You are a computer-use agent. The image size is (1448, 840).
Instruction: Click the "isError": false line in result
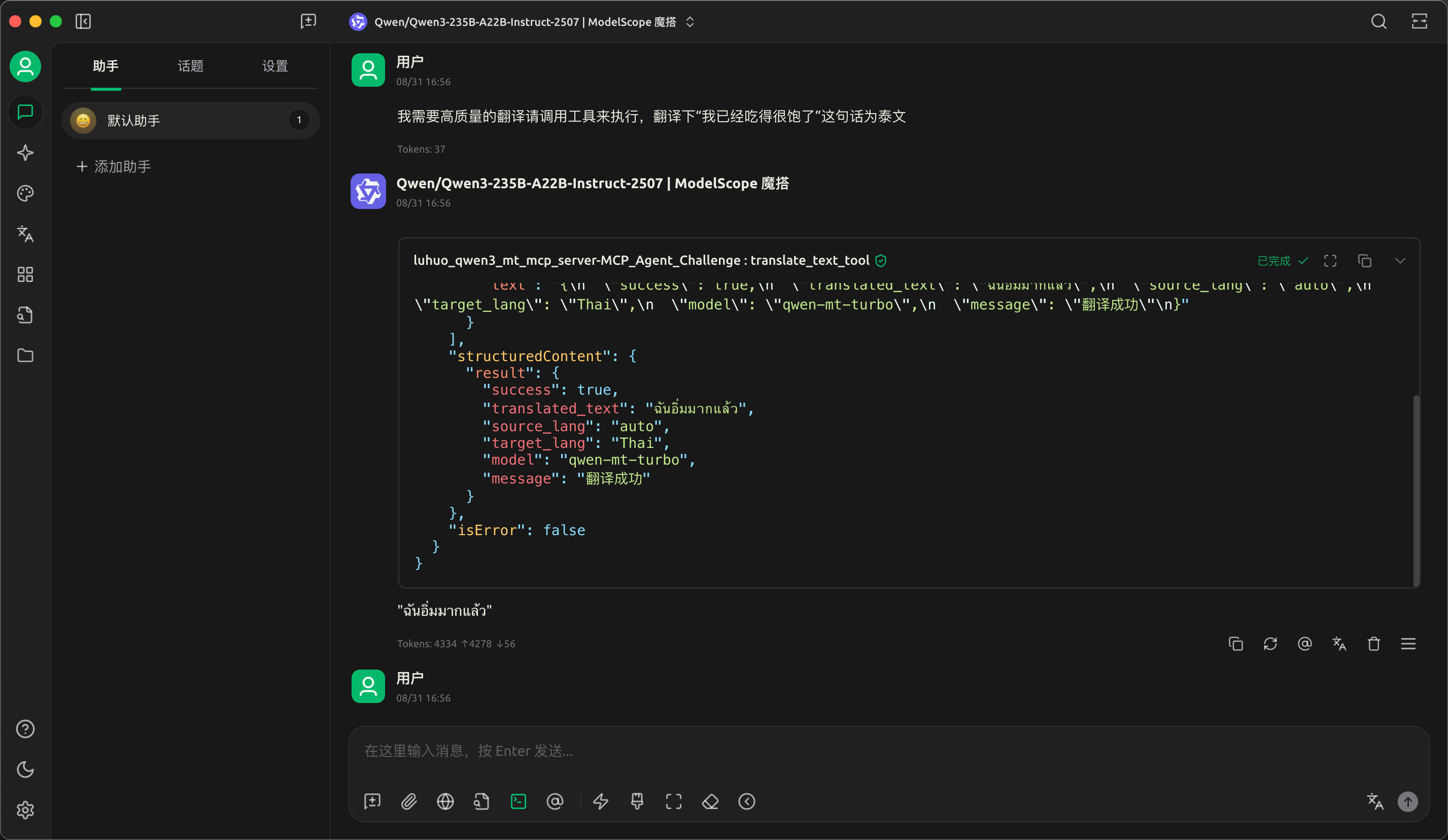pyautogui.click(x=516, y=530)
